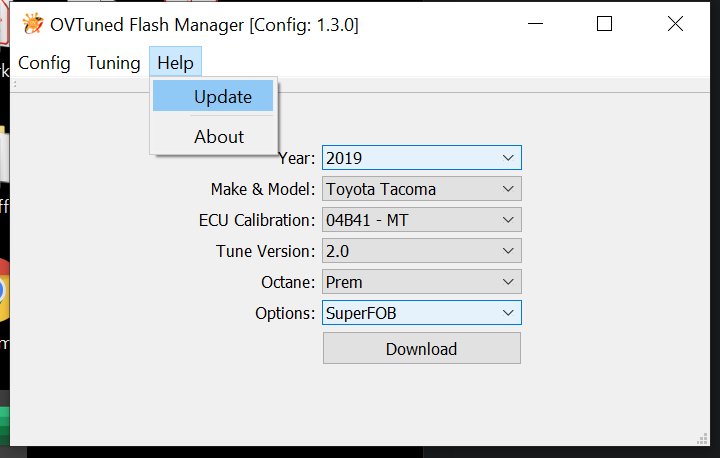Click the window resize grip at bottom corner

coord(702,438)
